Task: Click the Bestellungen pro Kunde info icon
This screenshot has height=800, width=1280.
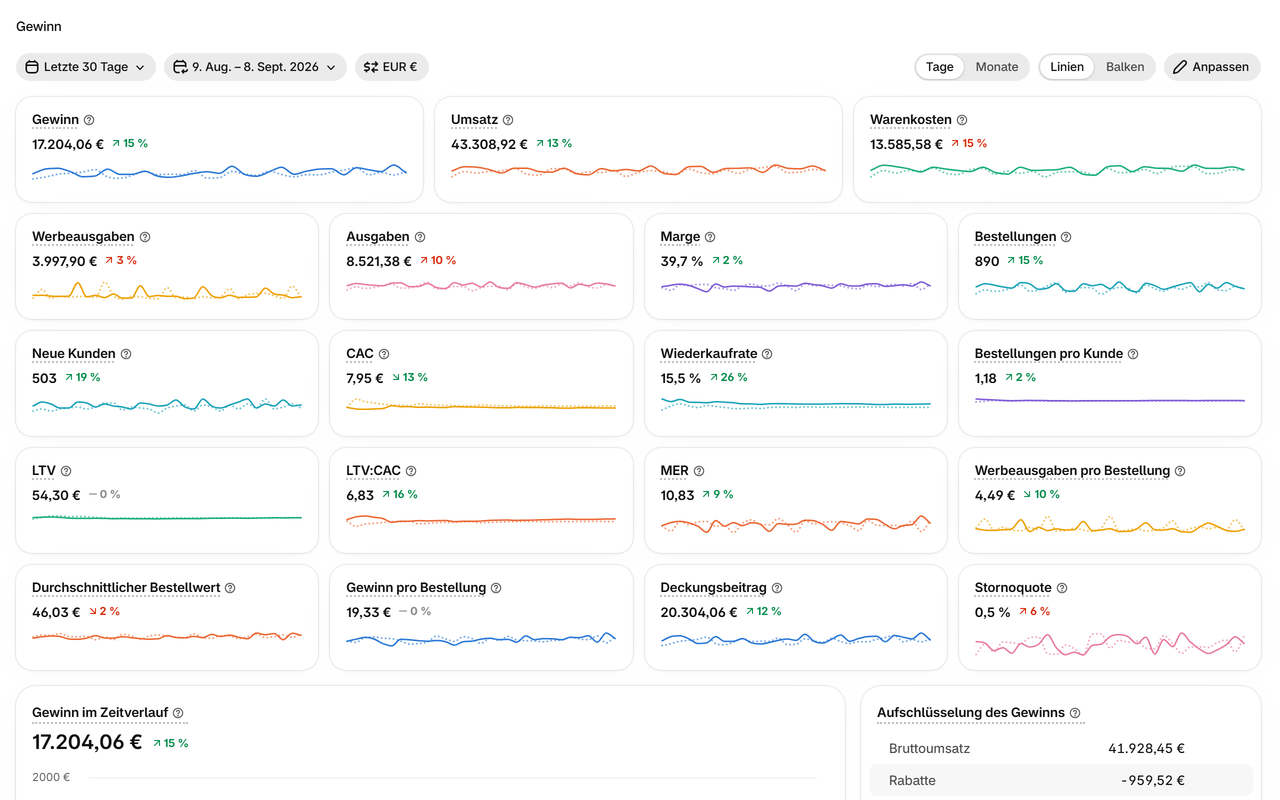Action: pos(1133,354)
